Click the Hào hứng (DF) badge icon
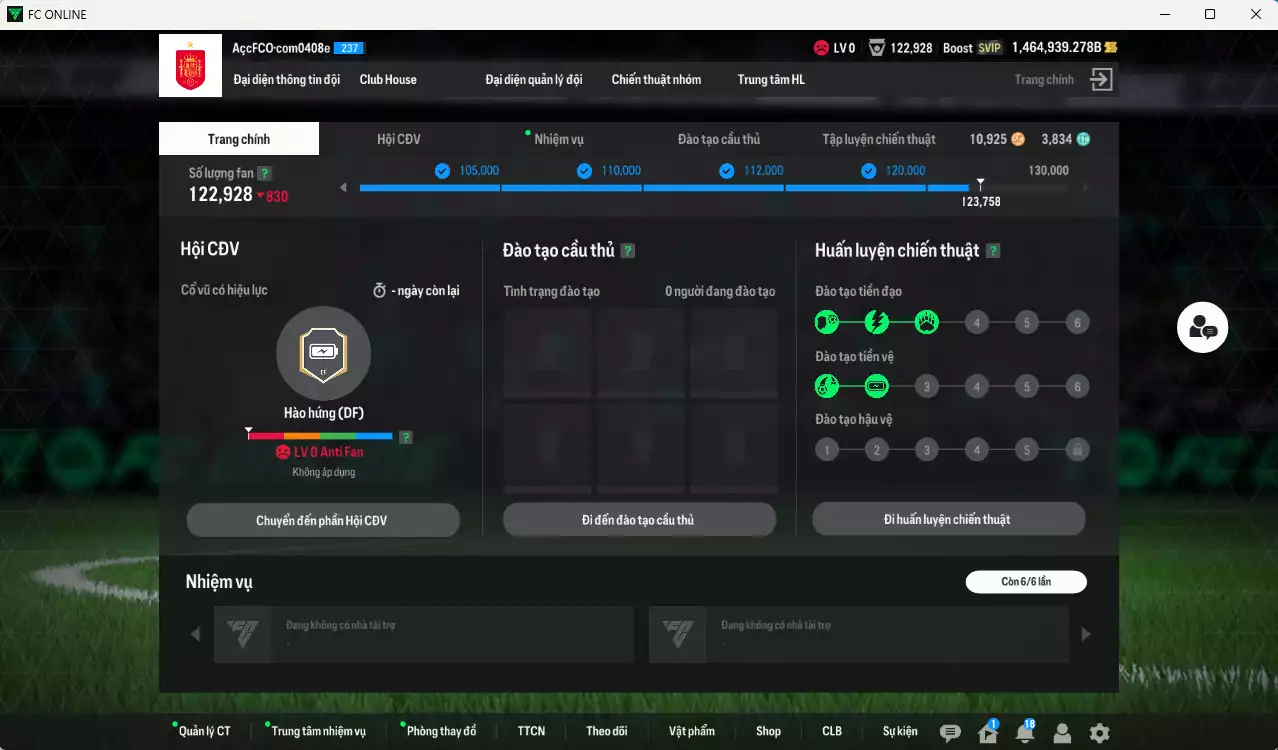1278x750 pixels. [x=323, y=353]
